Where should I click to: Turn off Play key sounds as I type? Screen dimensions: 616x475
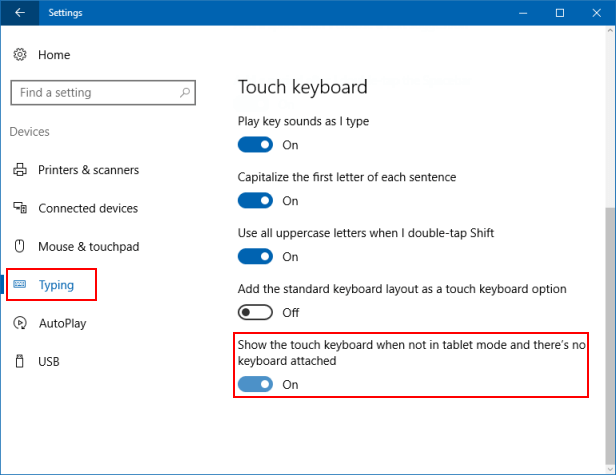255,145
